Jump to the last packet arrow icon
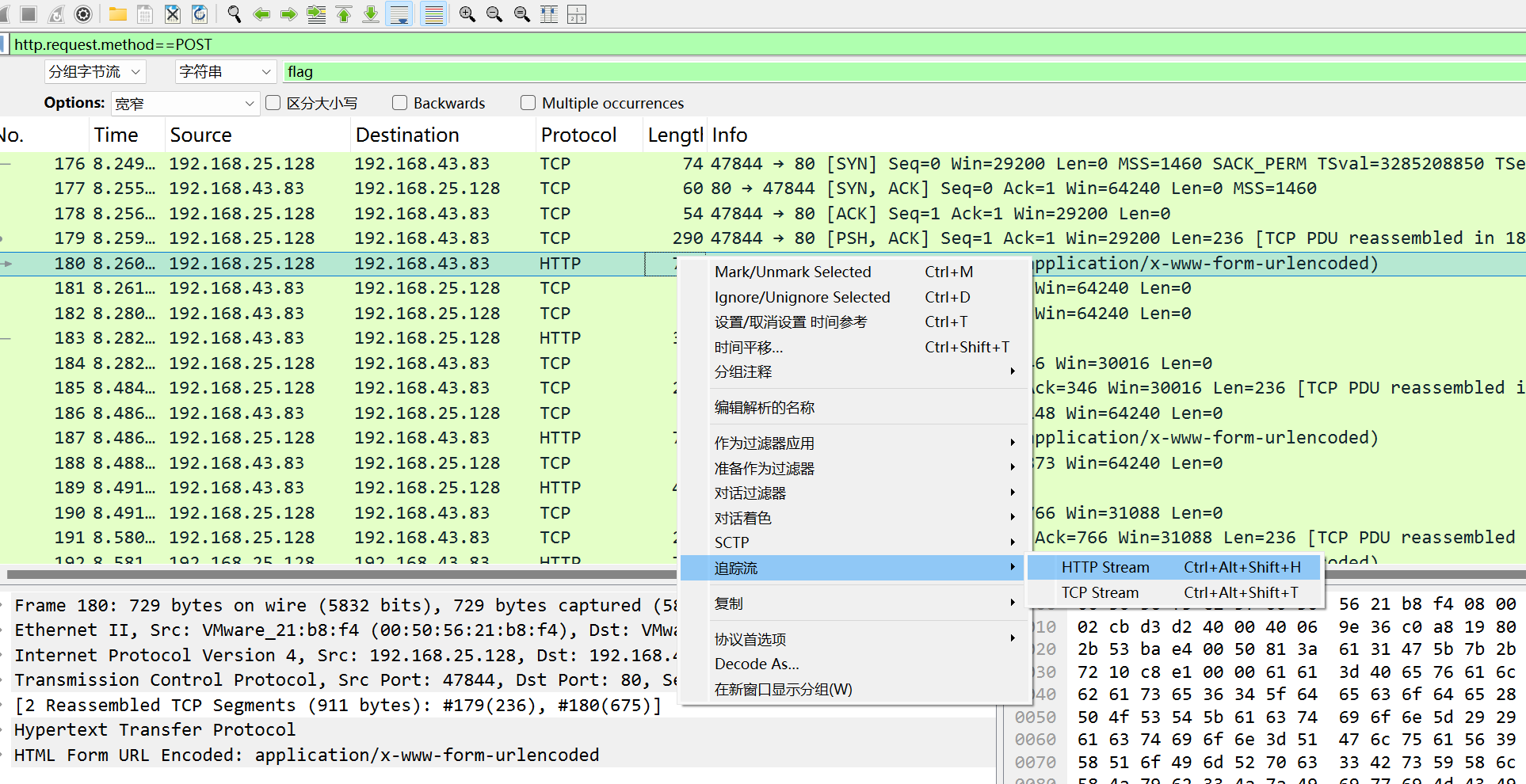The image size is (1526, 784). click(x=371, y=14)
